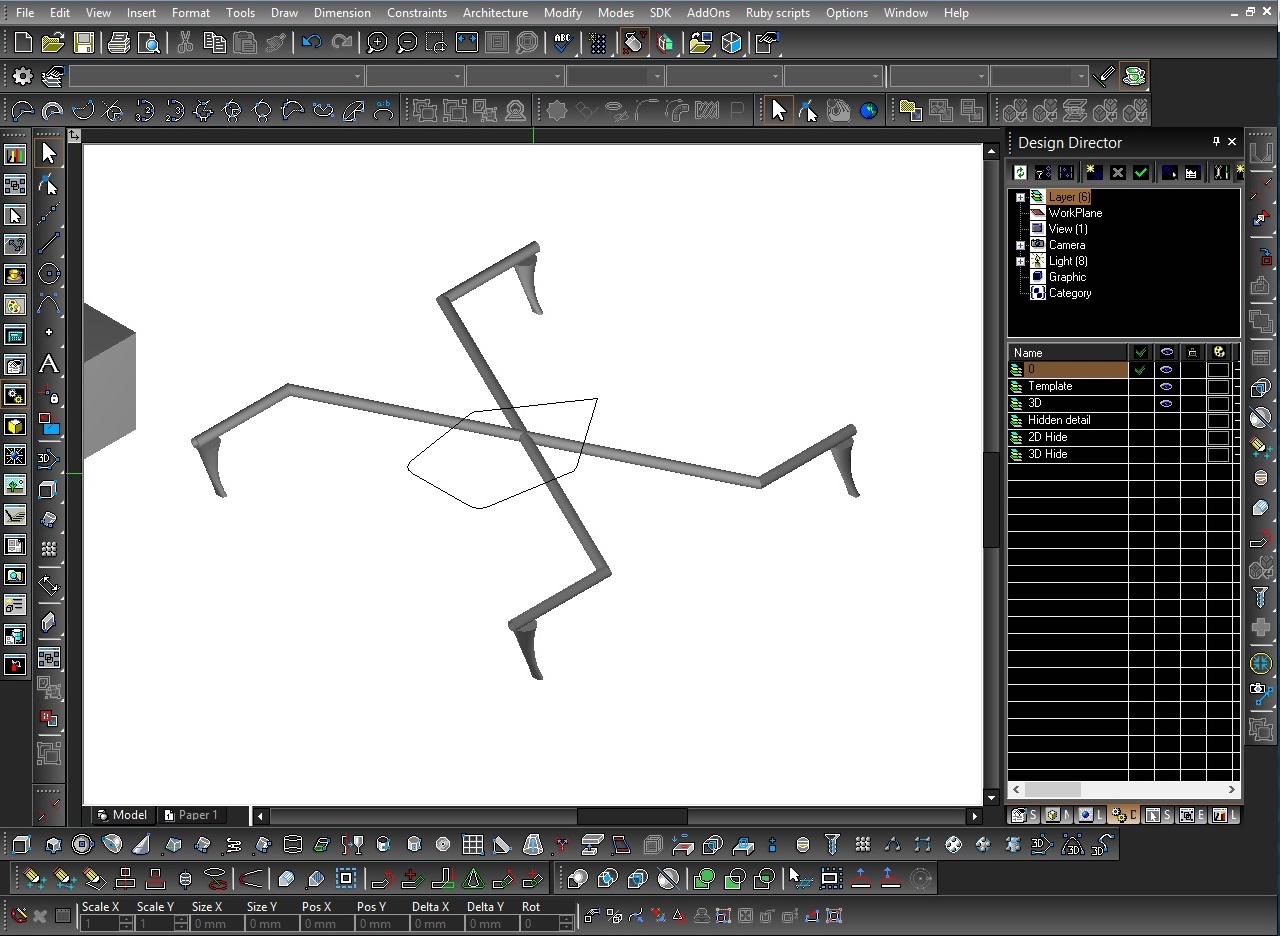Select the Curve tool in left toolbar
Viewport: 1280px width, 936px height.
(48, 304)
